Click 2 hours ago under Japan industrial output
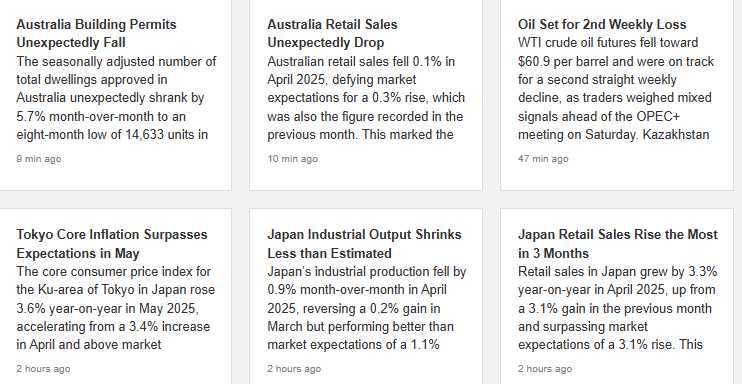This screenshot has height=384, width=742. (294, 369)
